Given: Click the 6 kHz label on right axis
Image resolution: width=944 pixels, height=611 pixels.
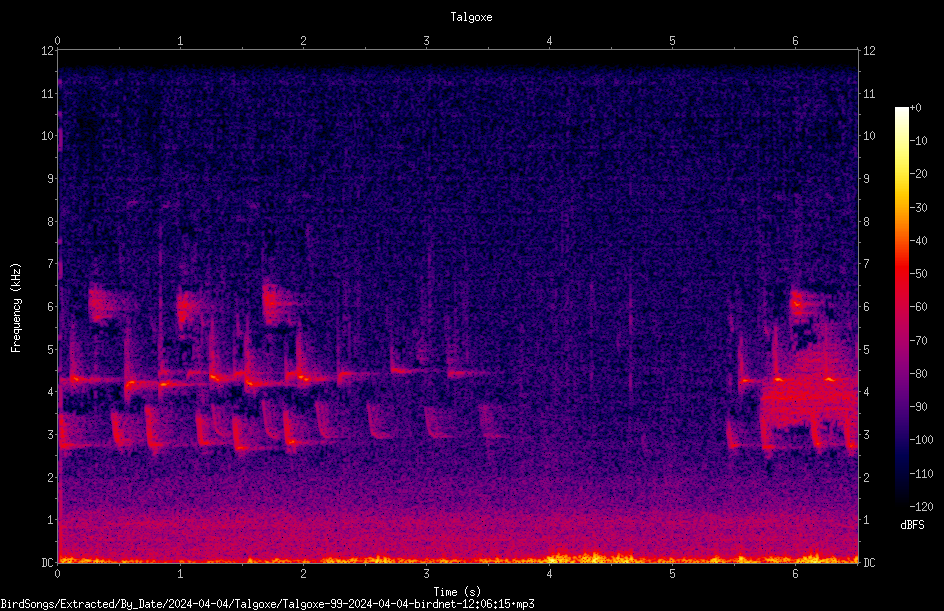Looking at the screenshot, I should click(866, 306).
